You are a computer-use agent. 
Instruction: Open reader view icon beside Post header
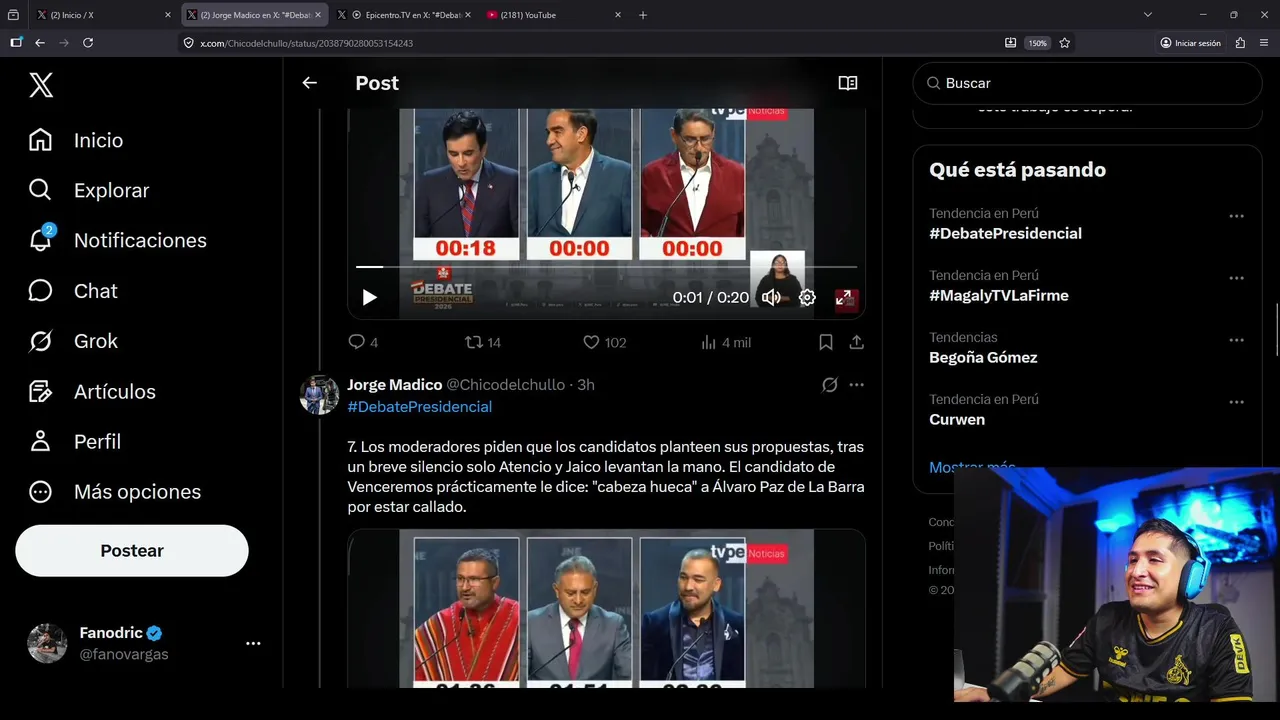point(848,83)
